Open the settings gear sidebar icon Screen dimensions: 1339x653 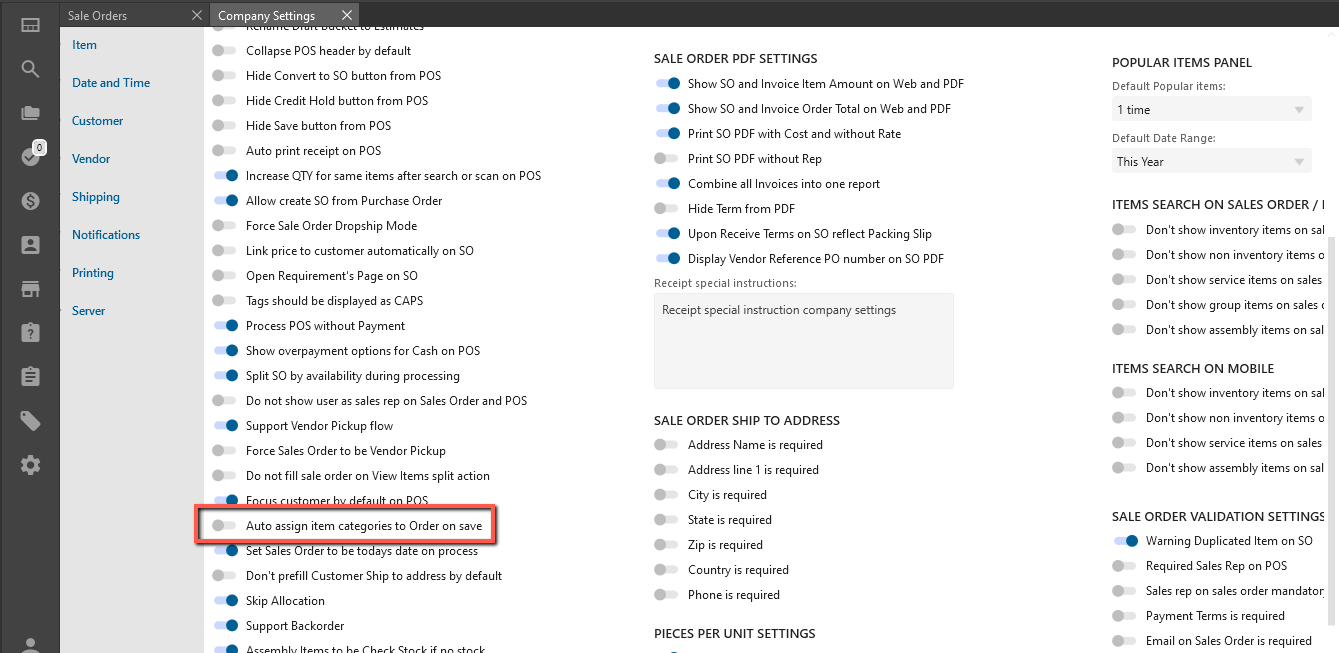(x=30, y=465)
